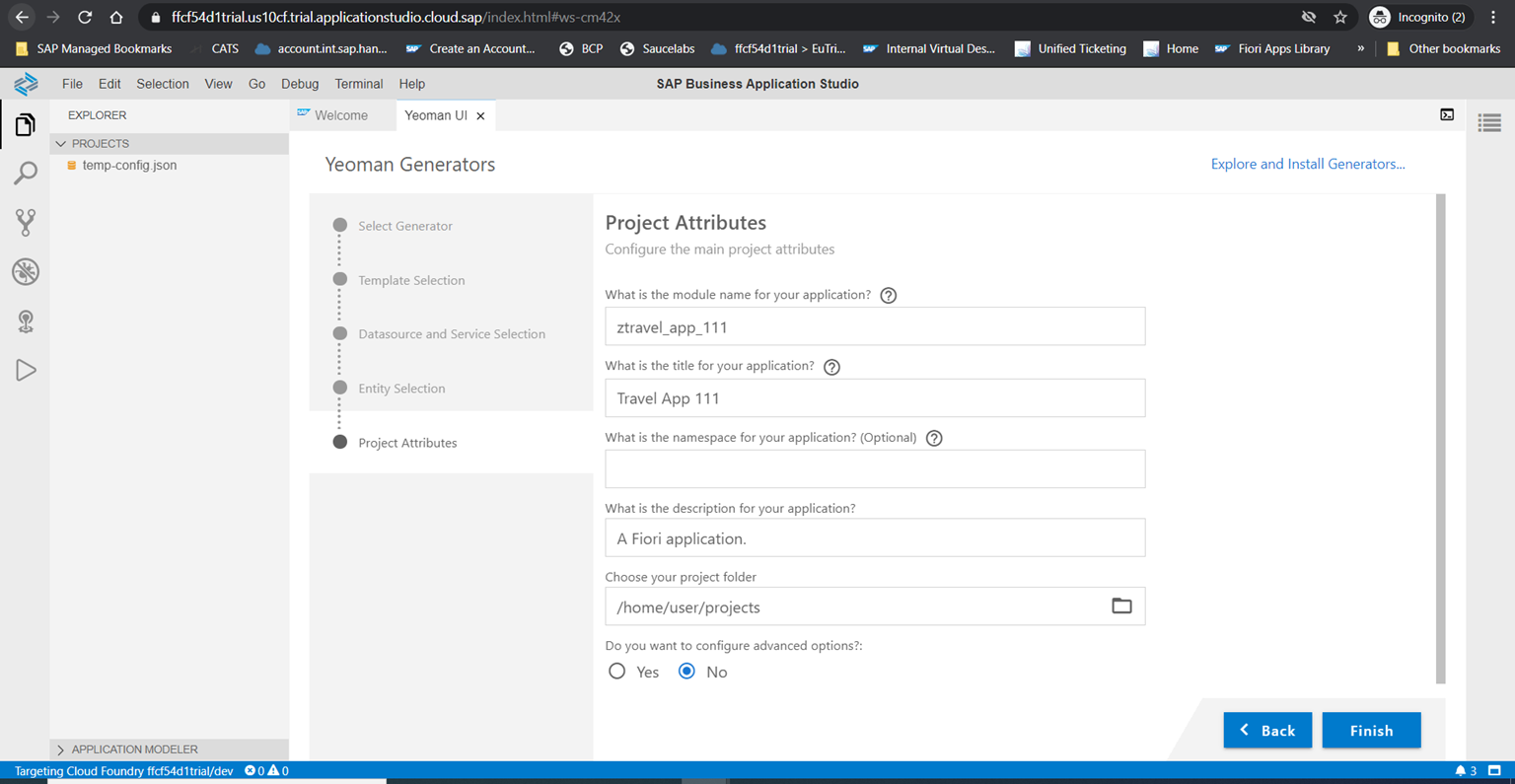The width and height of the screenshot is (1515, 784).
Task: Select the No radio button
Action: (686, 671)
